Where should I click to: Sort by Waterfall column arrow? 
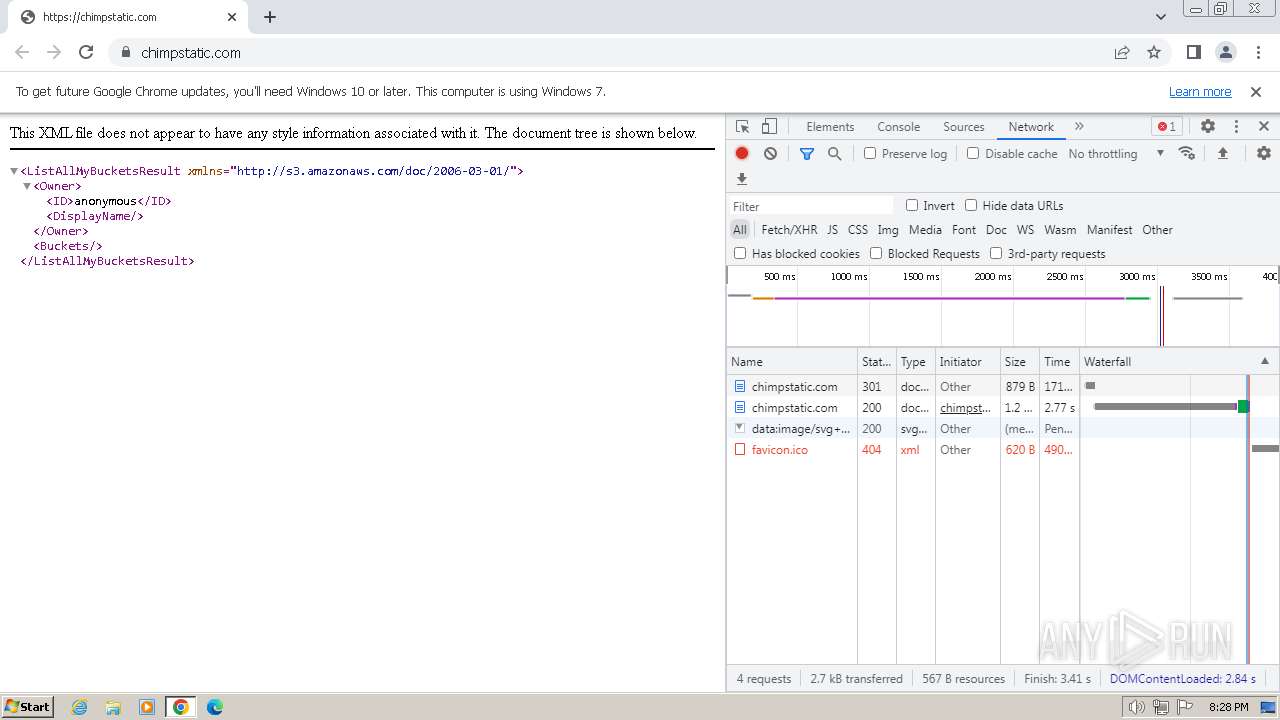coord(1264,362)
